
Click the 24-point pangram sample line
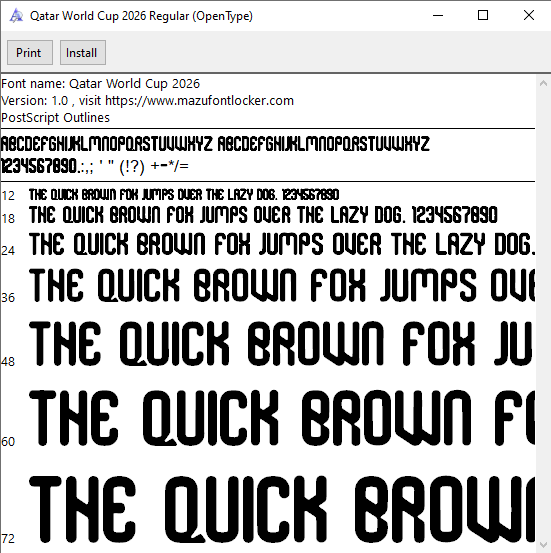pos(282,244)
